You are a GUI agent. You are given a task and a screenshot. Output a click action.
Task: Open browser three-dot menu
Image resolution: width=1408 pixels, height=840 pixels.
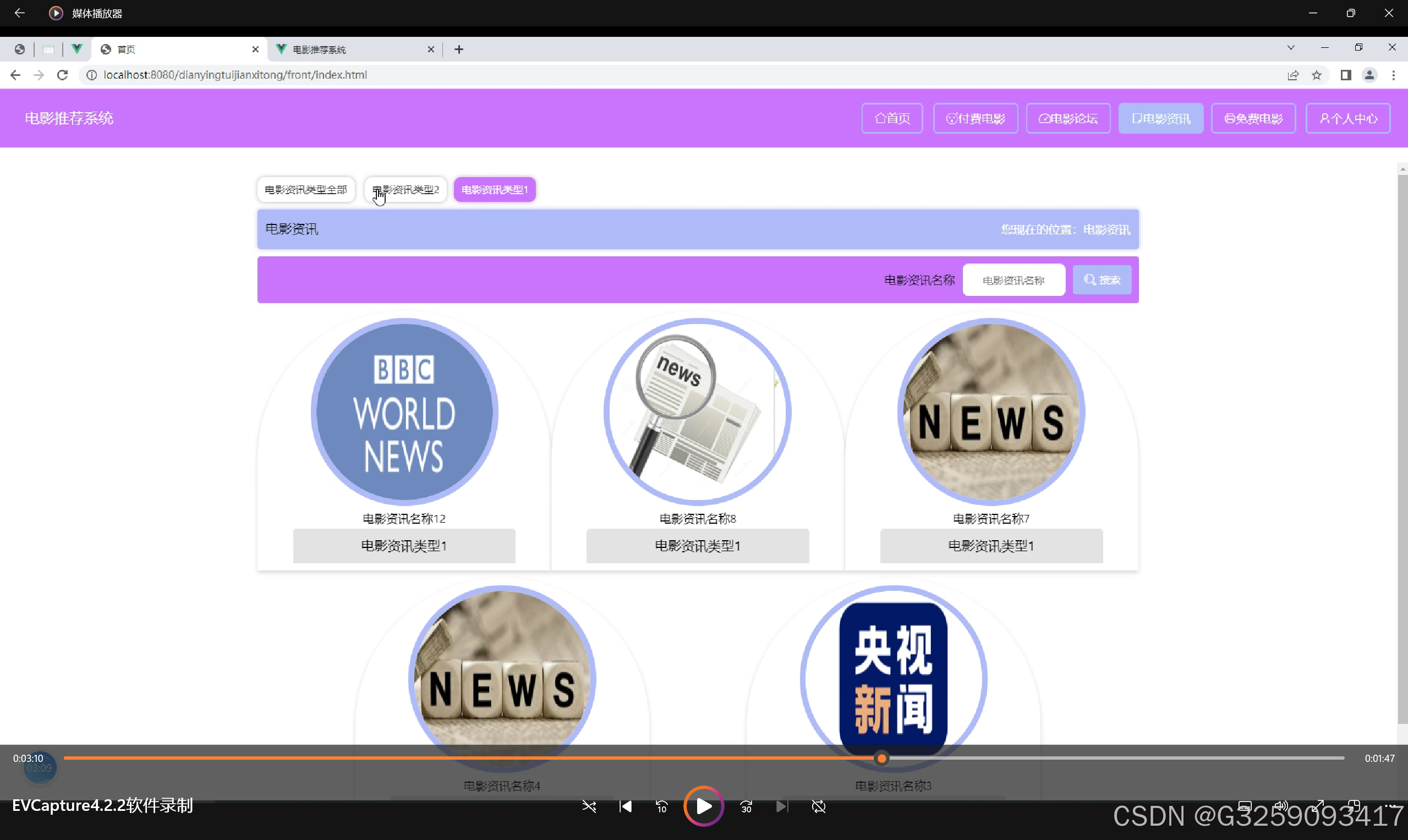1393,75
